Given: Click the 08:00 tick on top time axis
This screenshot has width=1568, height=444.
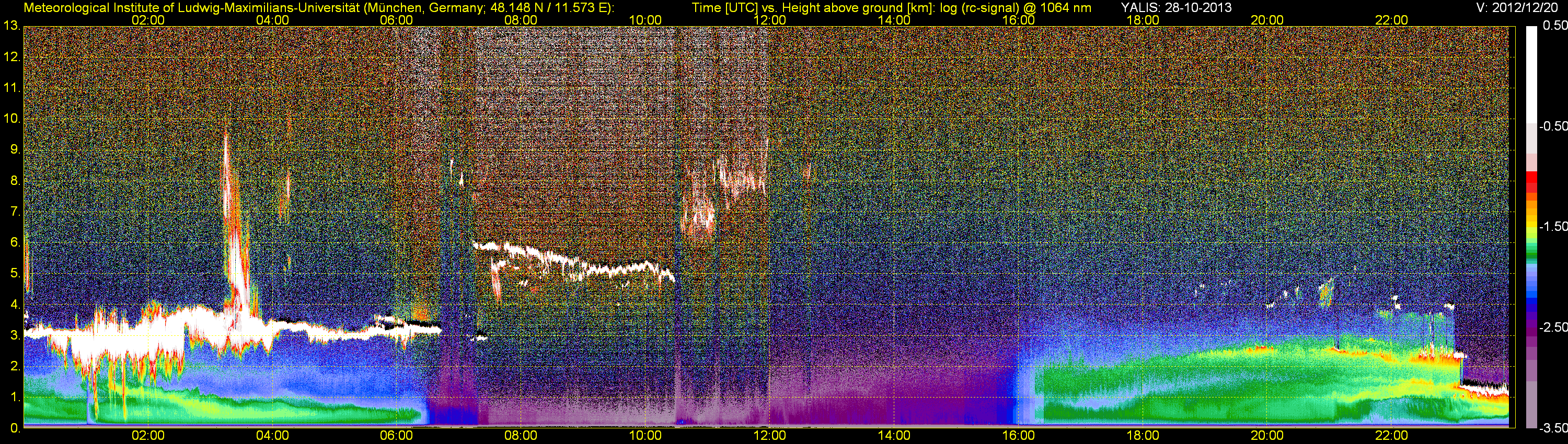Looking at the screenshot, I should (521, 20).
